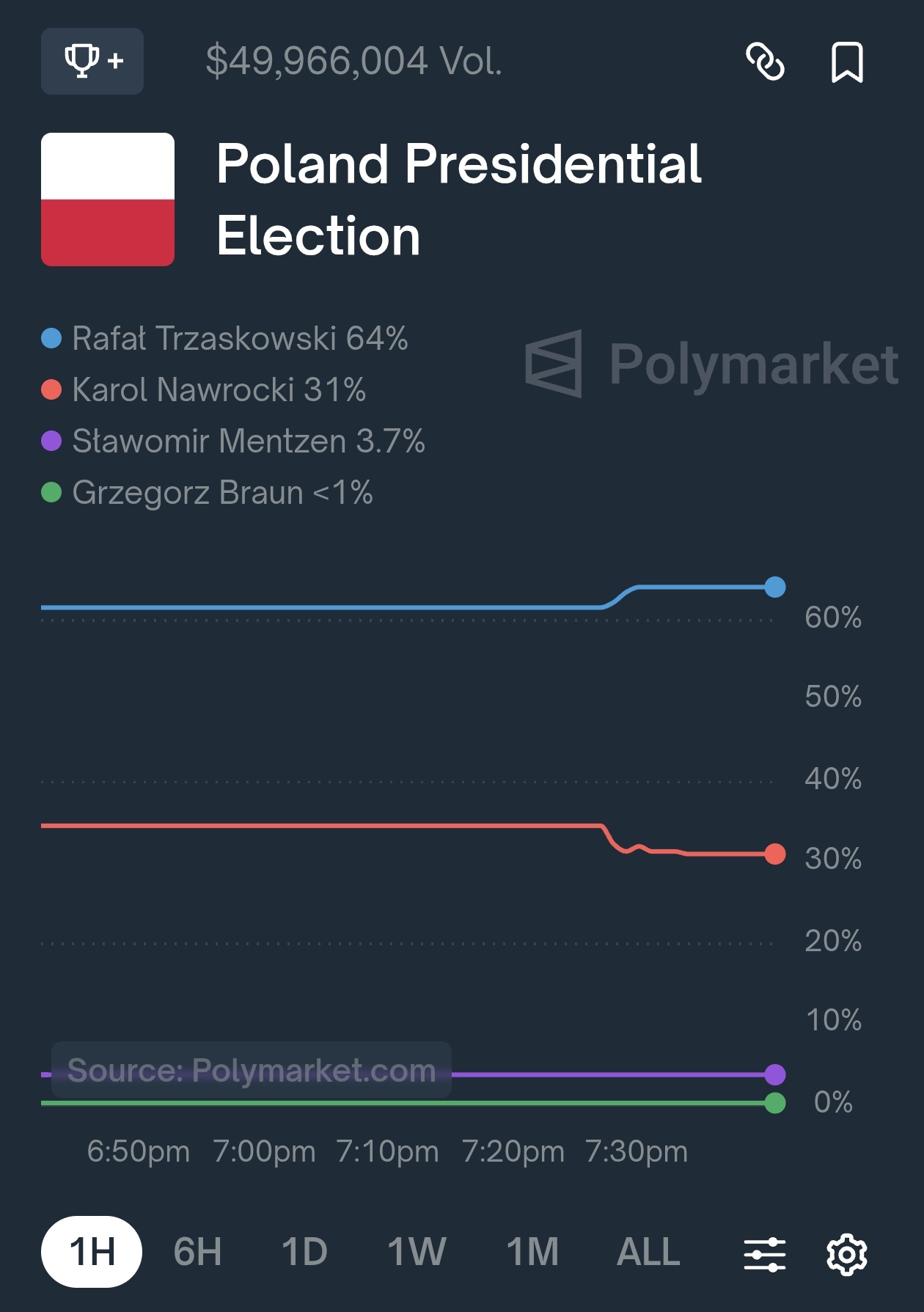Click red Nawrocki line endpoint dot
Screen dimensions: 924x1312
click(774, 854)
